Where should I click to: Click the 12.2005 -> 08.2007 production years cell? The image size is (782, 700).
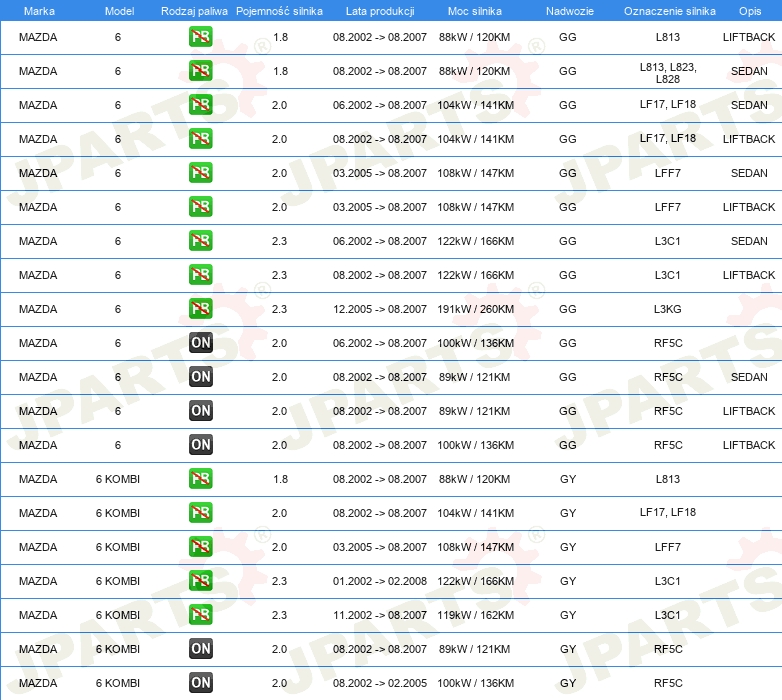[380, 309]
